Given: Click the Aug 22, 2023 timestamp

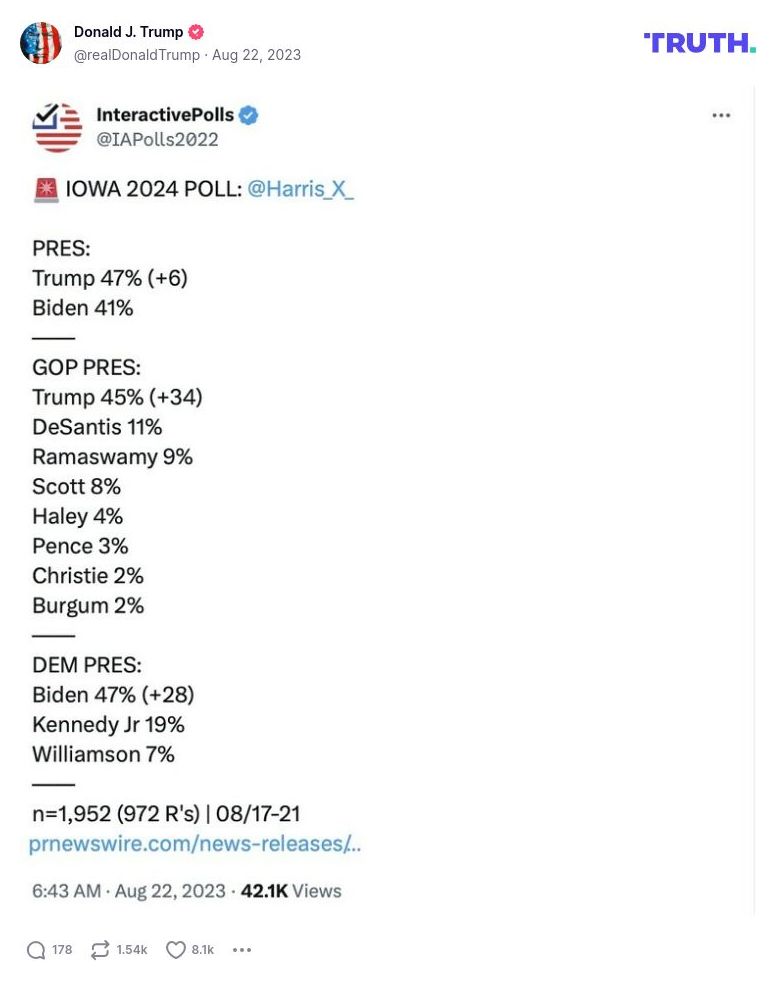Looking at the screenshot, I should pyautogui.click(x=256, y=55).
